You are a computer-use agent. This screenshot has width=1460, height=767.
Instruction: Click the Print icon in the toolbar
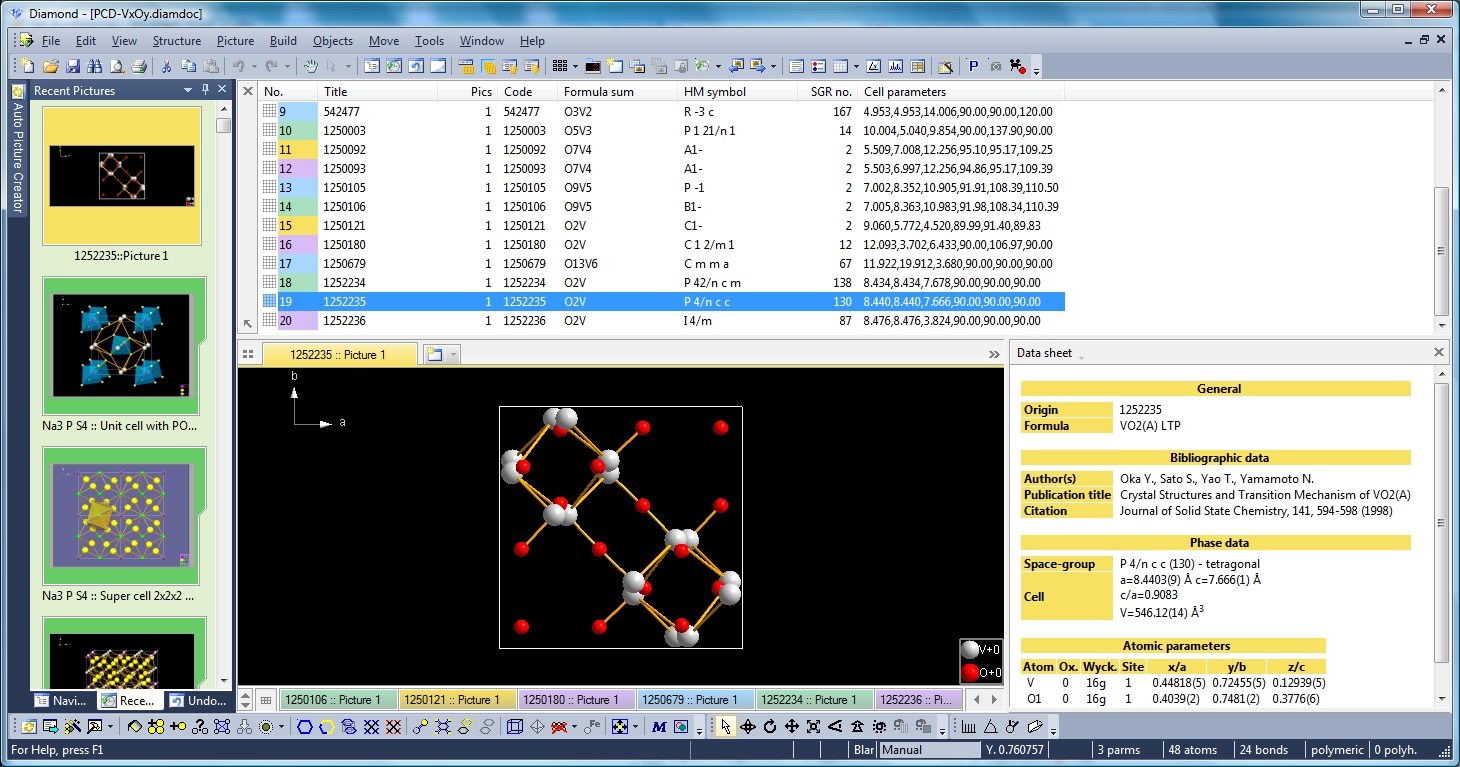coord(139,67)
